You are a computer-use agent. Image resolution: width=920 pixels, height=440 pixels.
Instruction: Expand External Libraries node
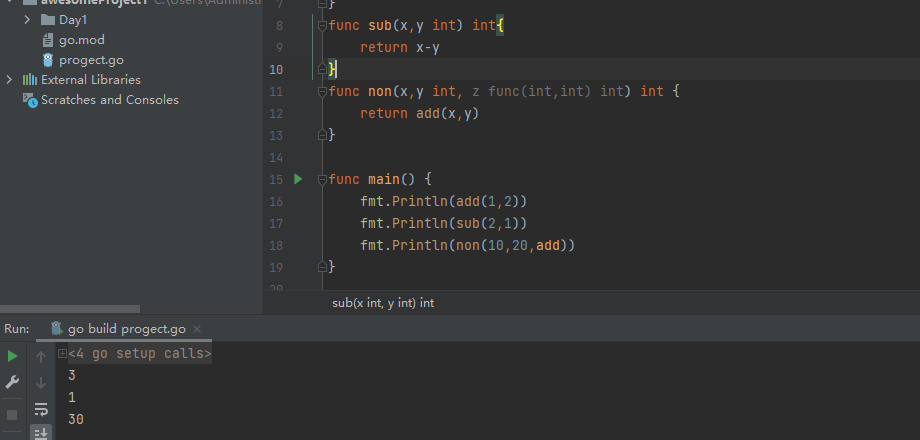9,80
